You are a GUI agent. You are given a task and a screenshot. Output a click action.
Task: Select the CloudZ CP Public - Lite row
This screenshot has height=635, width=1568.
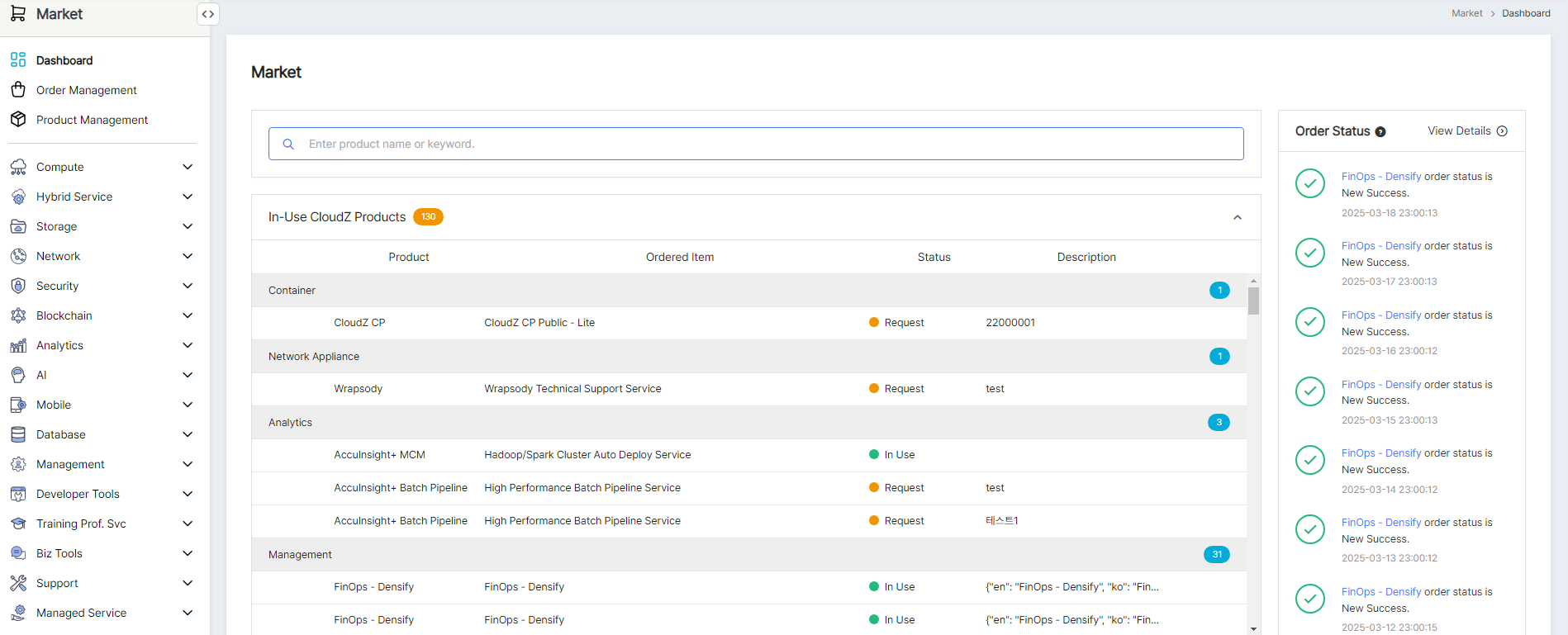(749, 323)
